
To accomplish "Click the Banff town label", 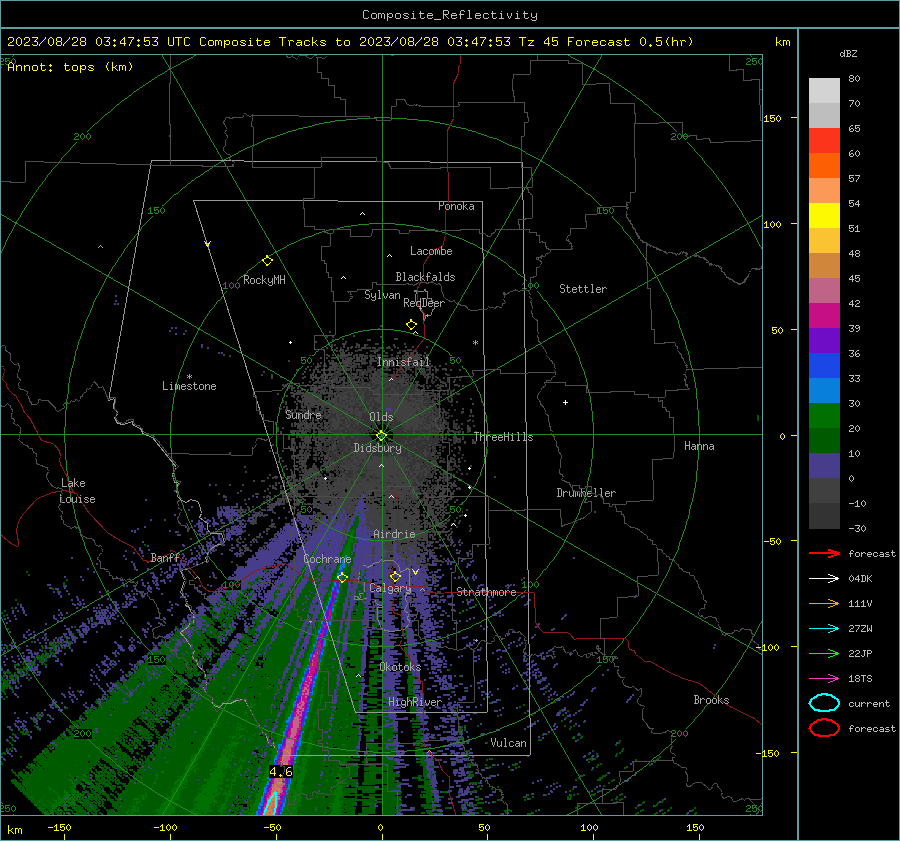I will pyautogui.click(x=165, y=558).
